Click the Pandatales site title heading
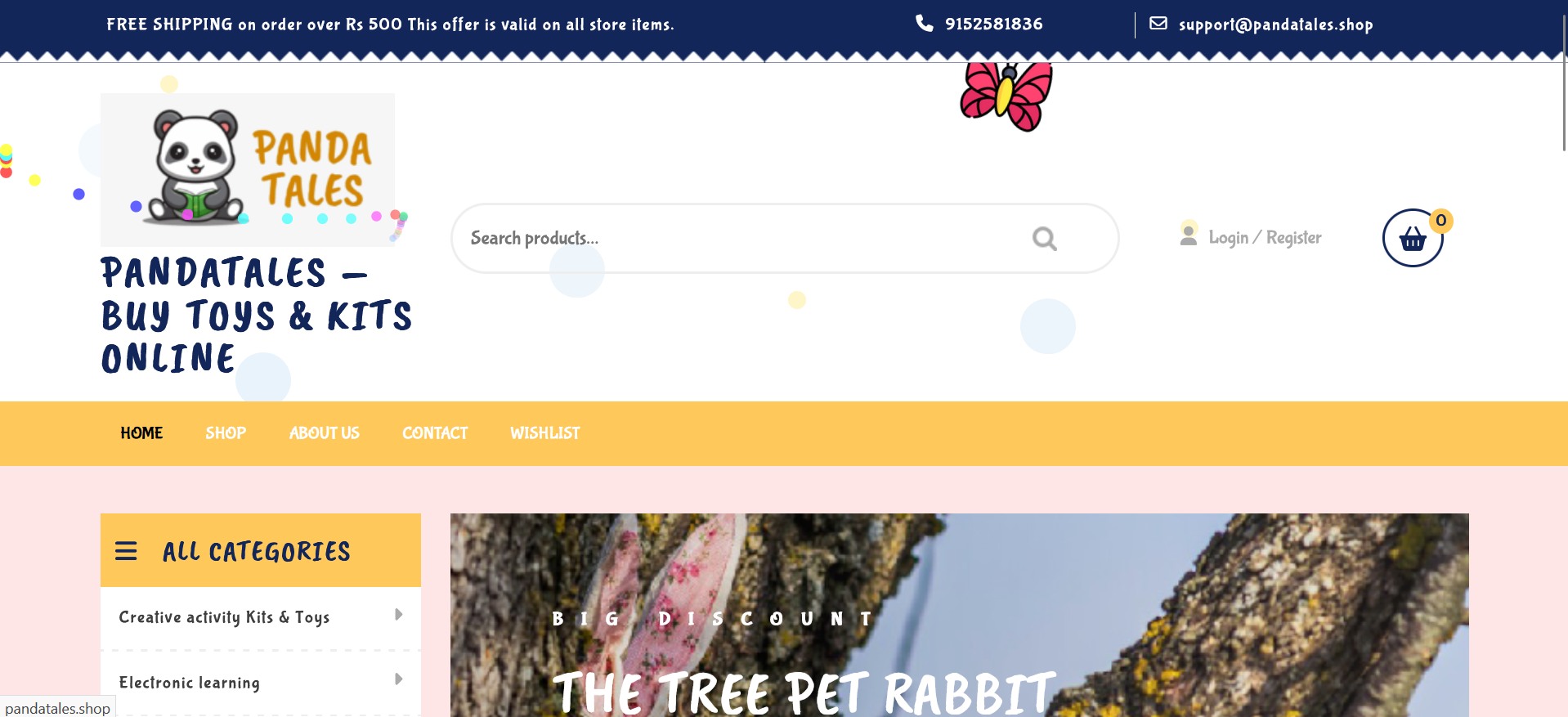 pyautogui.click(x=257, y=316)
